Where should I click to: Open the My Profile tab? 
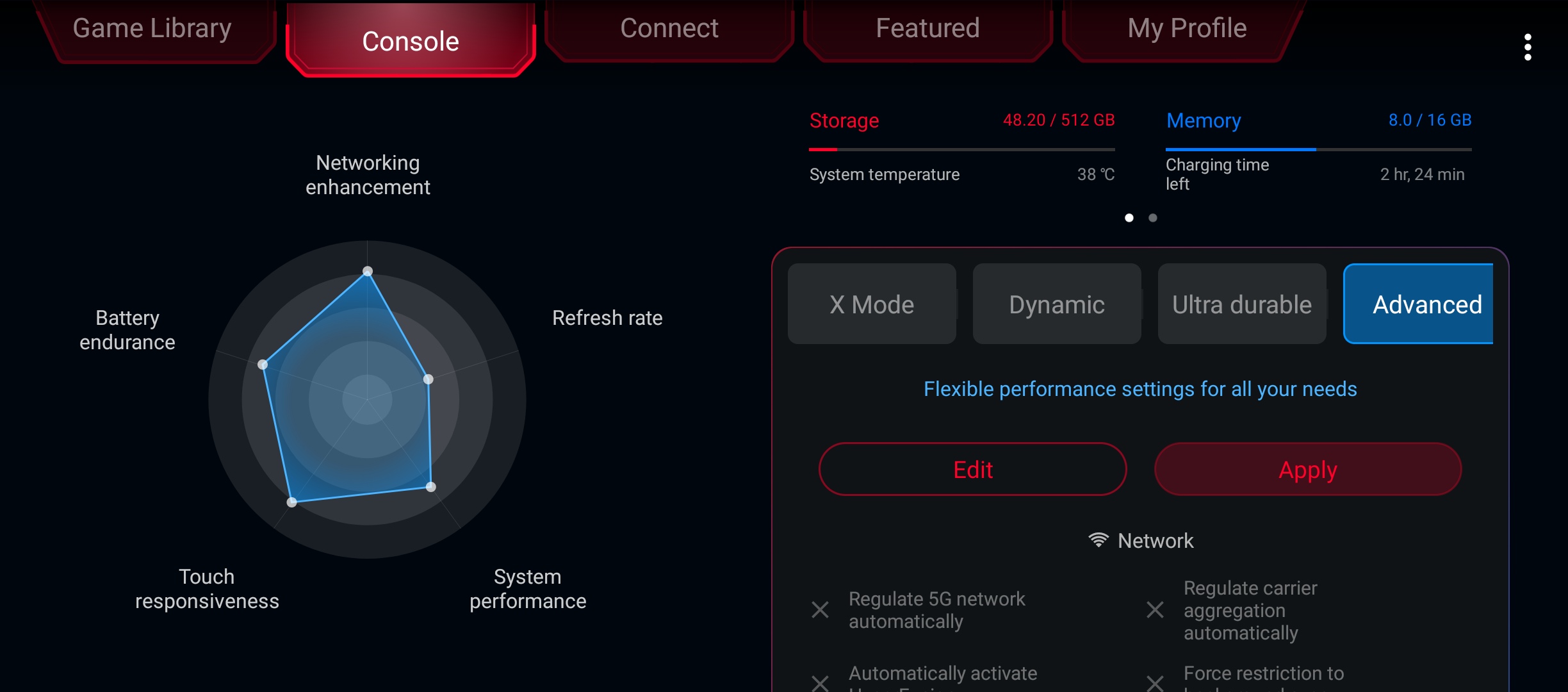click(1186, 28)
